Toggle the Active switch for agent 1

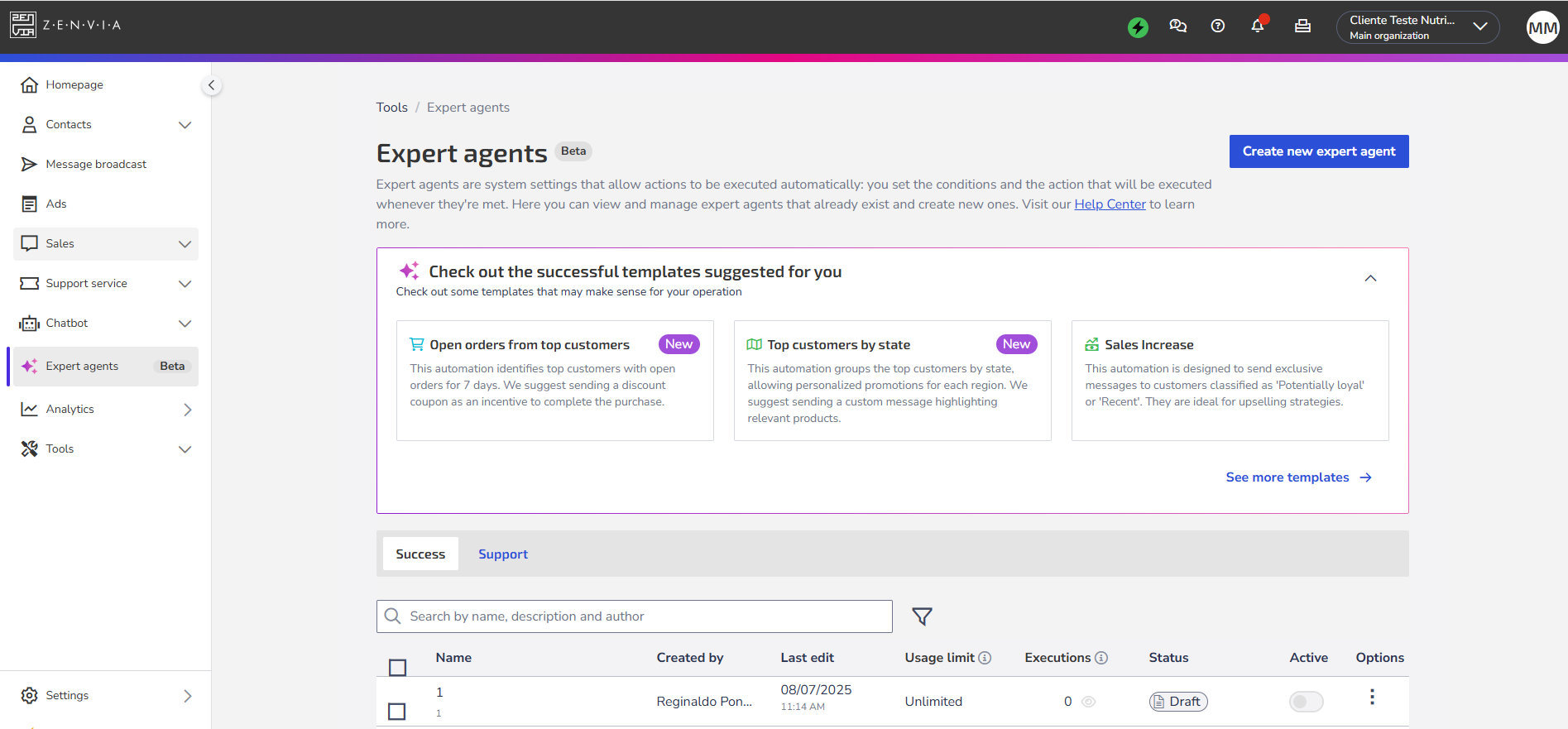click(x=1306, y=702)
